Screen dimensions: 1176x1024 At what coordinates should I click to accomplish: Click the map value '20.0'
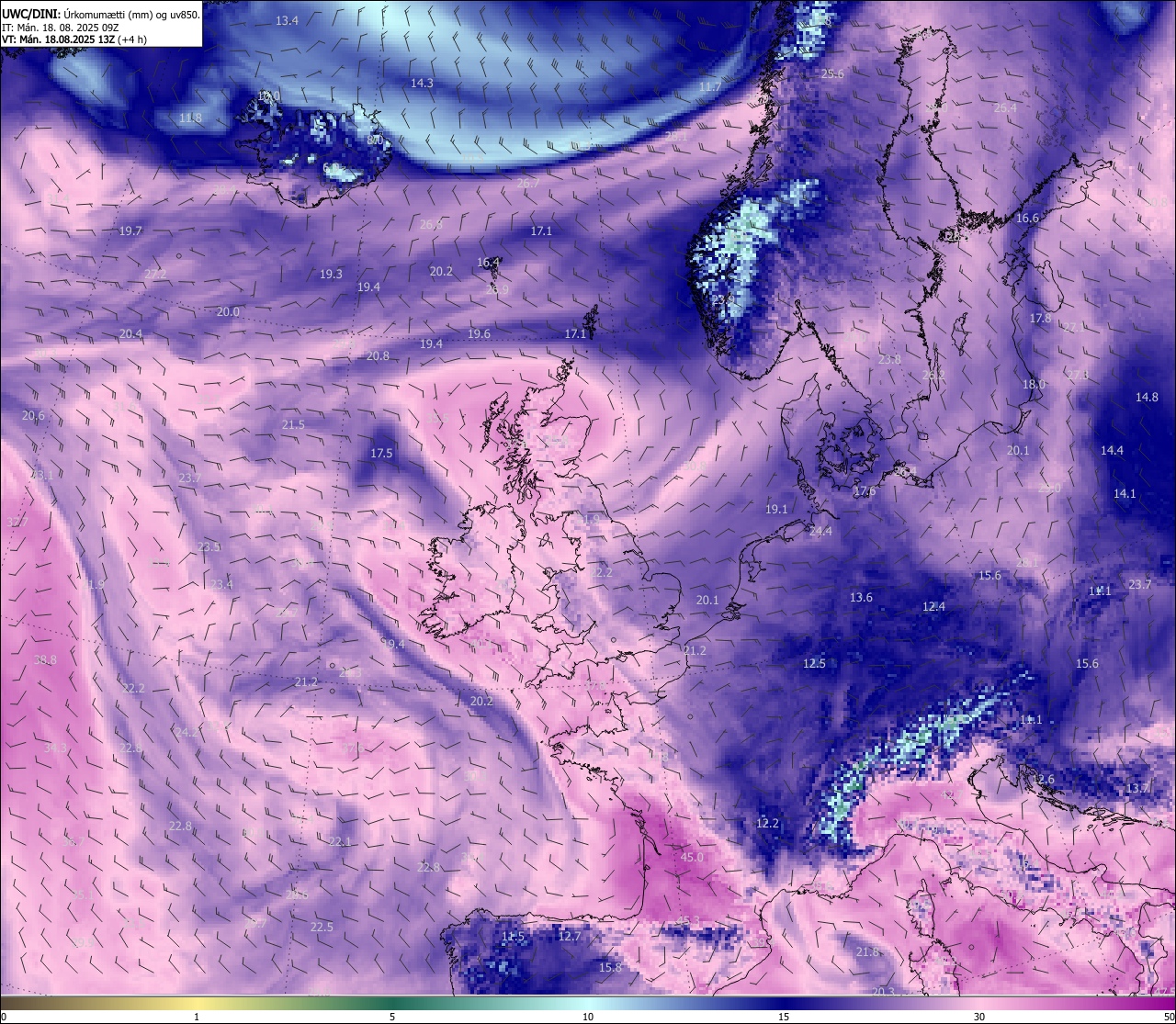tap(228, 311)
